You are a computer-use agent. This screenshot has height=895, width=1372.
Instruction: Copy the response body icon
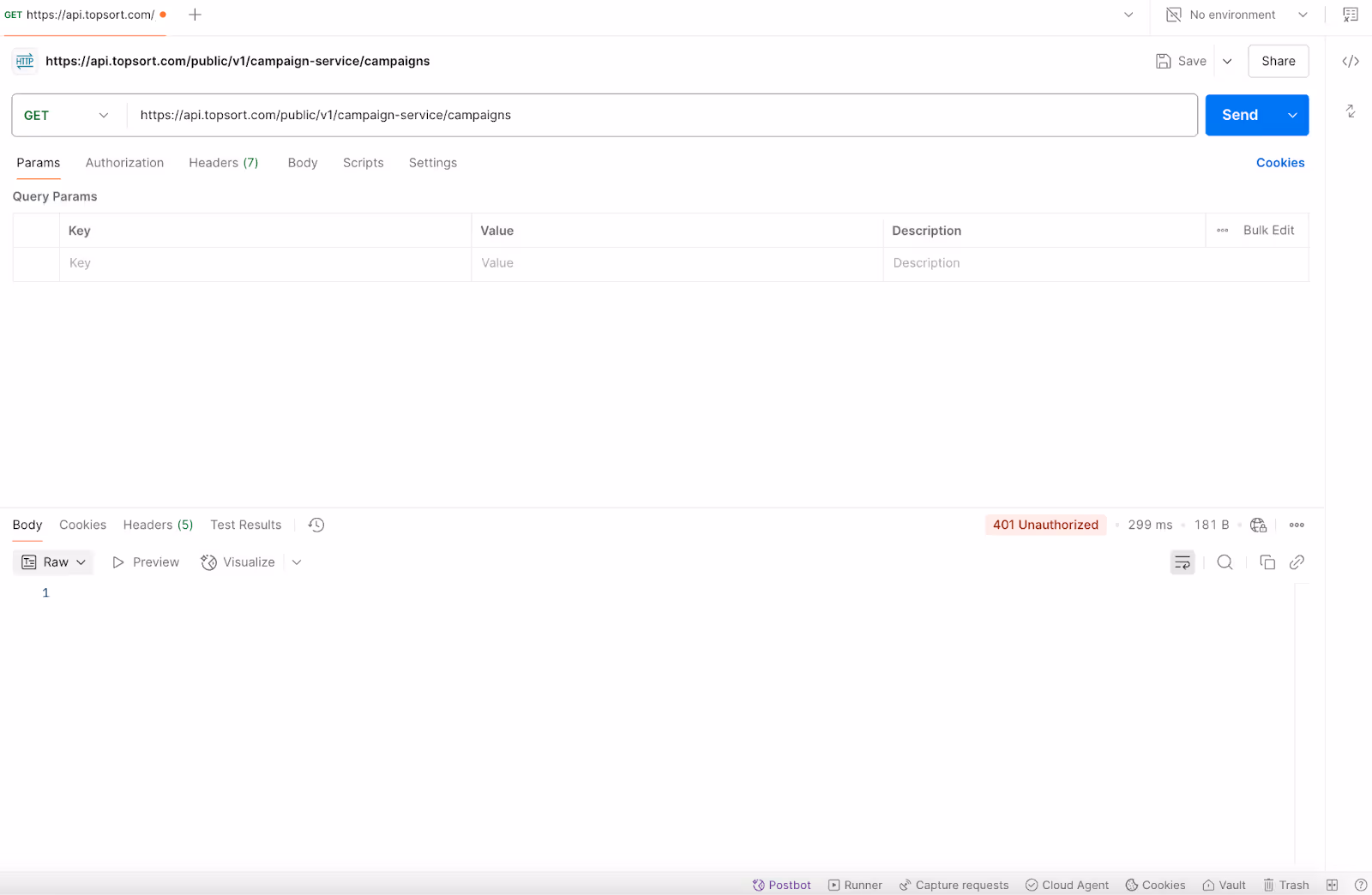click(1267, 562)
